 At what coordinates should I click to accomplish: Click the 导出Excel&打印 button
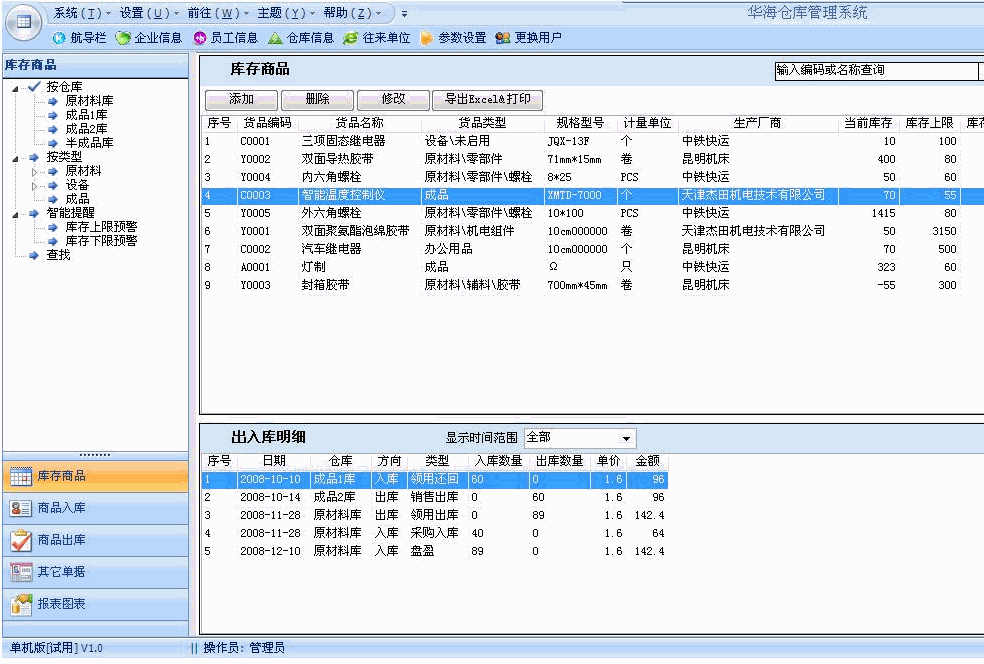(x=487, y=100)
